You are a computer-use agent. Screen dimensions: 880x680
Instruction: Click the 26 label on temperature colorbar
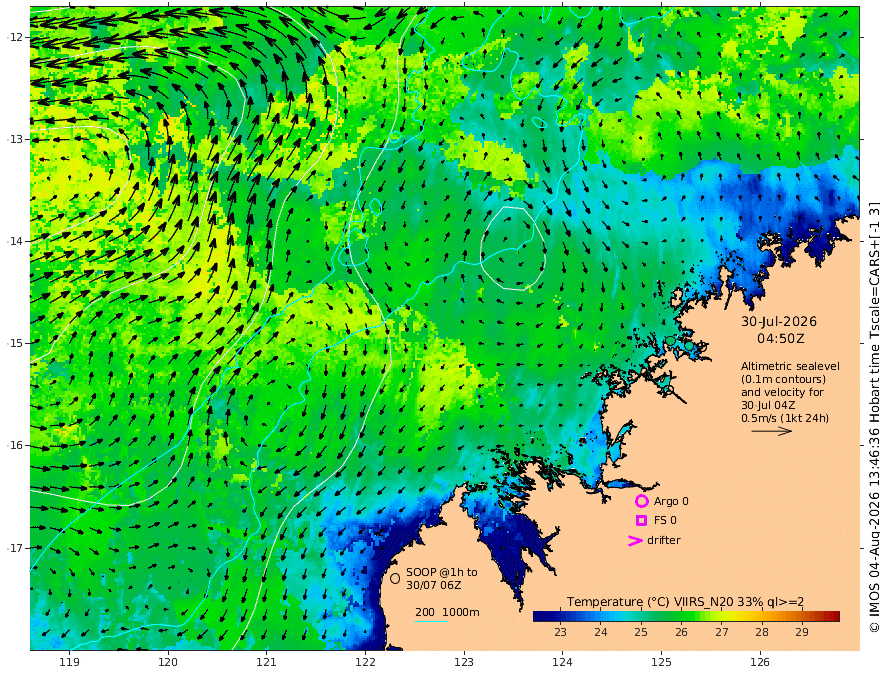tap(681, 632)
